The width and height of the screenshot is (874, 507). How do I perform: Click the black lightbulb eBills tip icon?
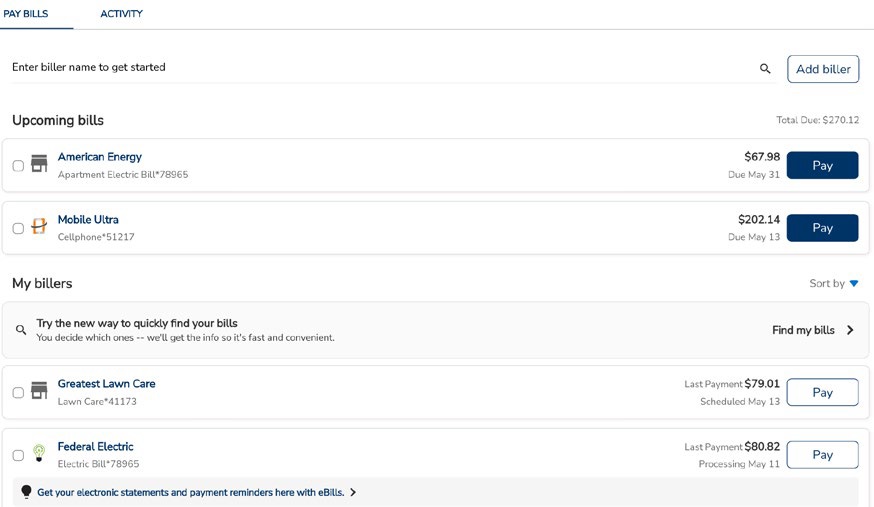pos(26,492)
